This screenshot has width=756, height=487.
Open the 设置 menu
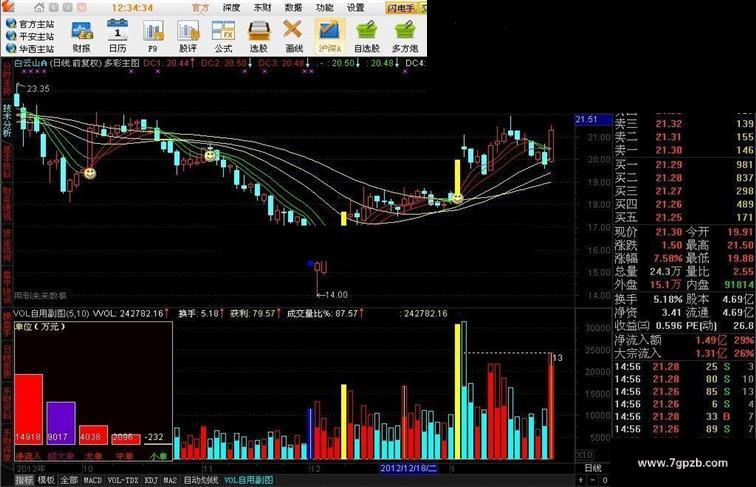(355, 8)
